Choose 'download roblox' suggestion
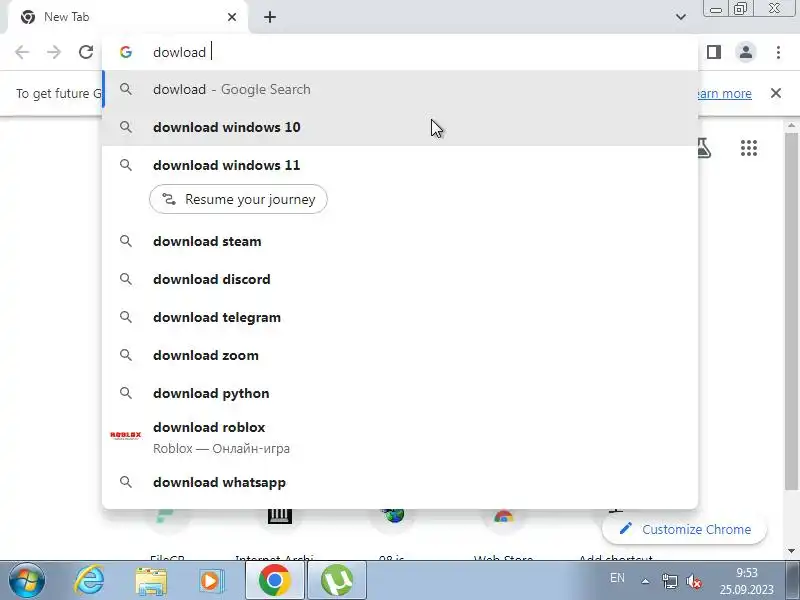This screenshot has height=600, width=800. coord(400,437)
